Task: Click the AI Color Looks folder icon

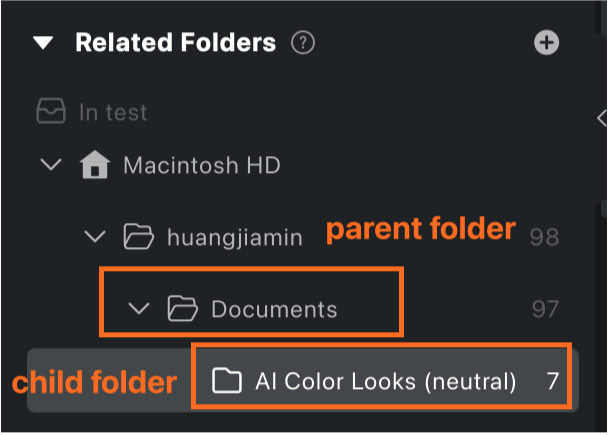Action: click(227, 381)
